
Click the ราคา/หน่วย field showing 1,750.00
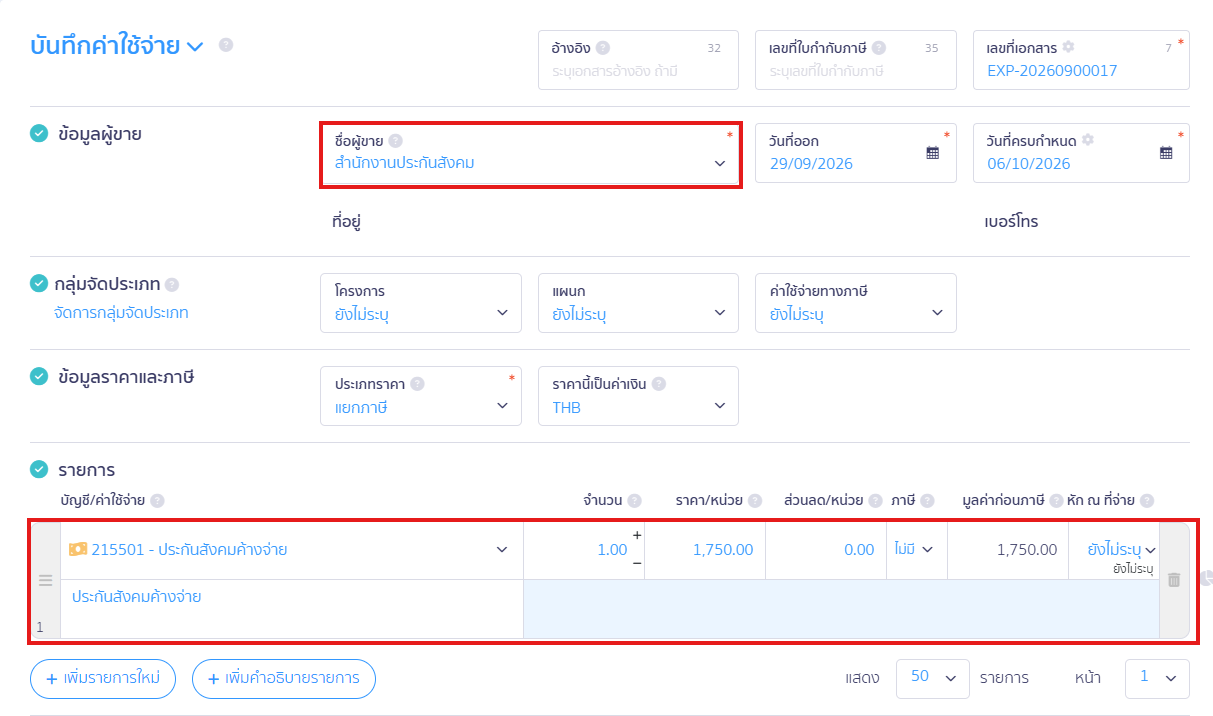click(705, 550)
